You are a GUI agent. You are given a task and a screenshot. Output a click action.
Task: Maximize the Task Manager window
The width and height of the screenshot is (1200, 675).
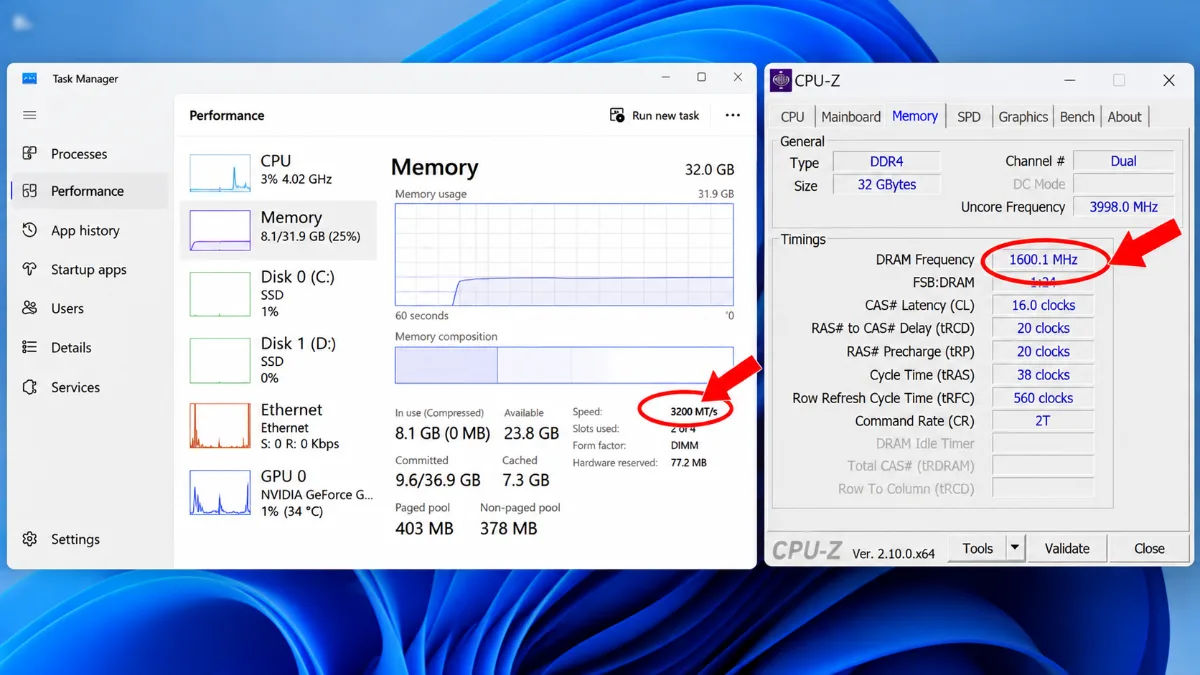pyautogui.click(x=701, y=77)
